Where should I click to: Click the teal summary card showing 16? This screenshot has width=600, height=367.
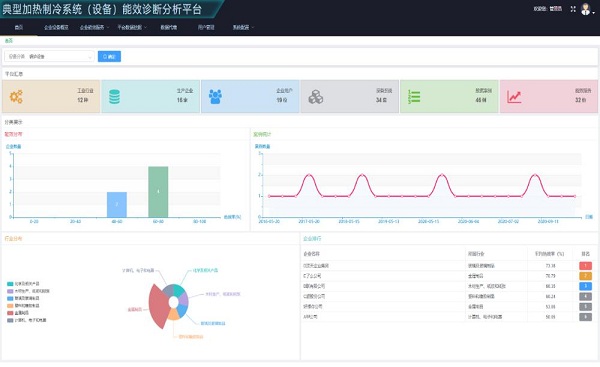tap(150, 96)
